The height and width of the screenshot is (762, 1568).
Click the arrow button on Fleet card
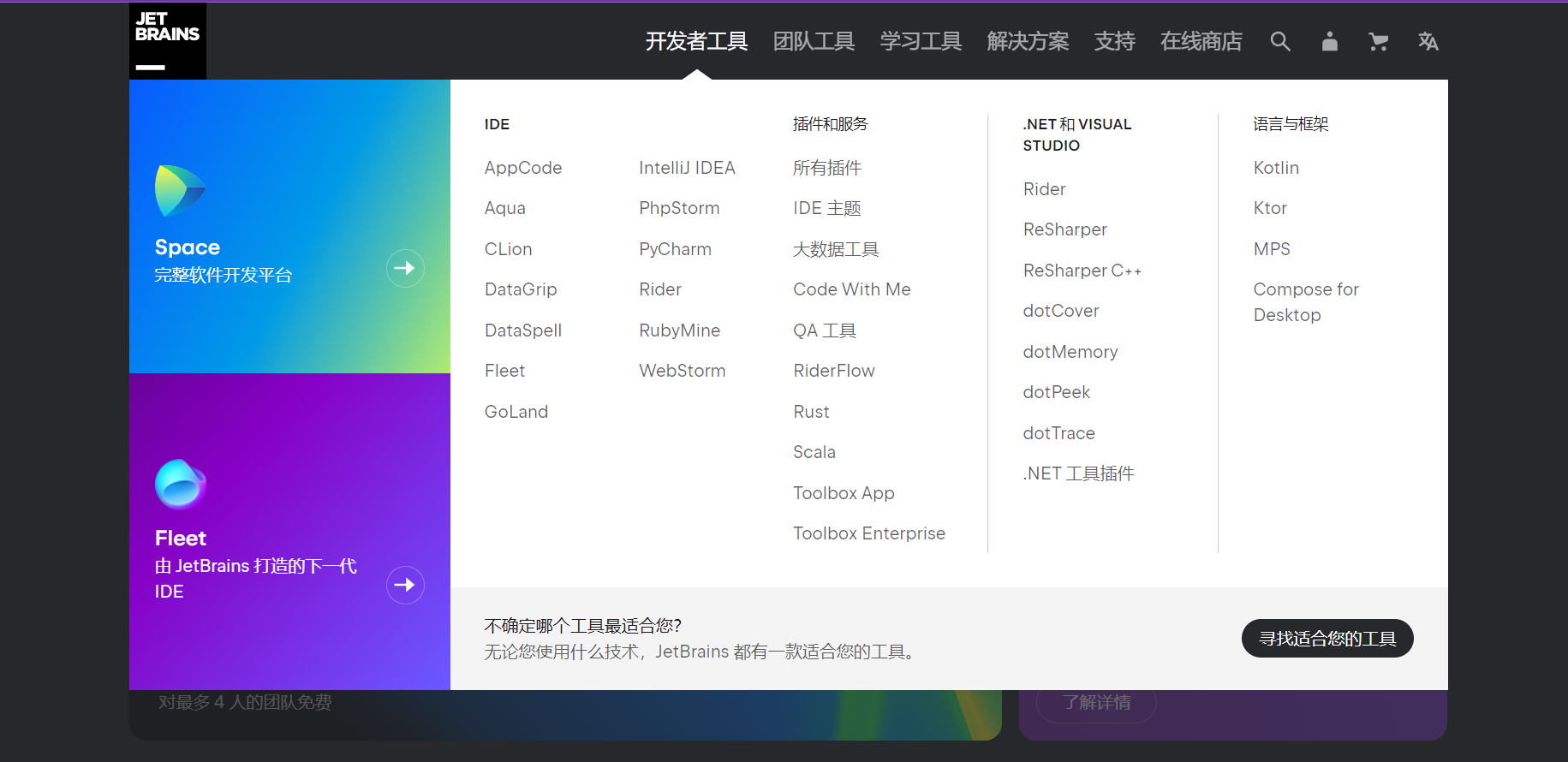[x=405, y=586]
